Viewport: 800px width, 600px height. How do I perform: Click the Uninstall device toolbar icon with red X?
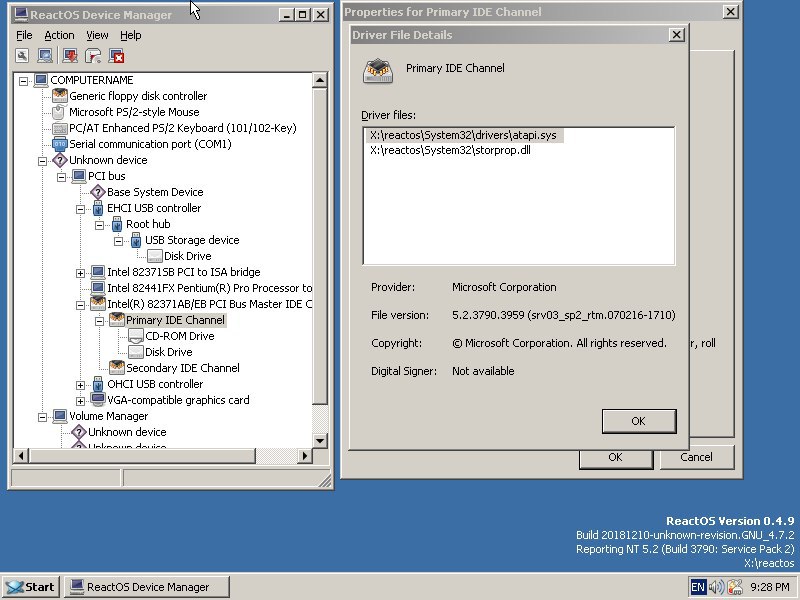click(x=116, y=56)
